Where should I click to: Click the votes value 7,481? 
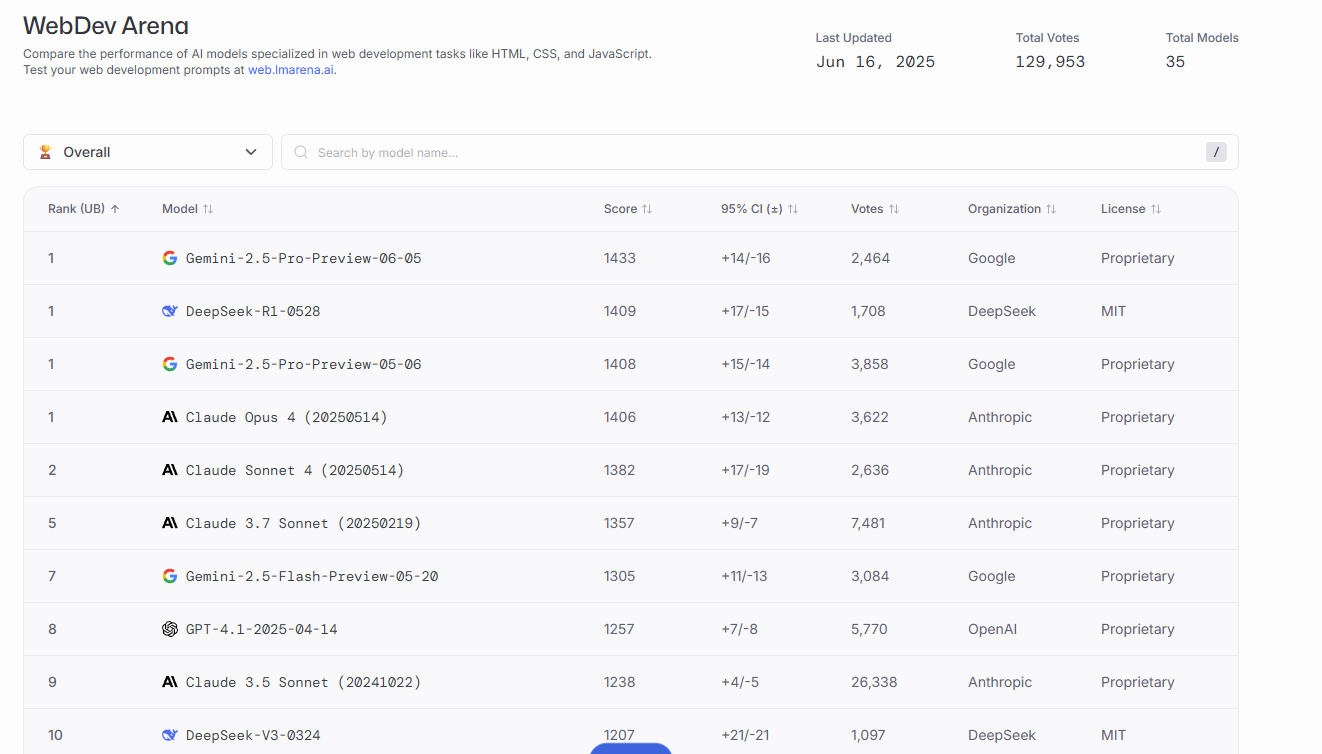pos(868,523)
